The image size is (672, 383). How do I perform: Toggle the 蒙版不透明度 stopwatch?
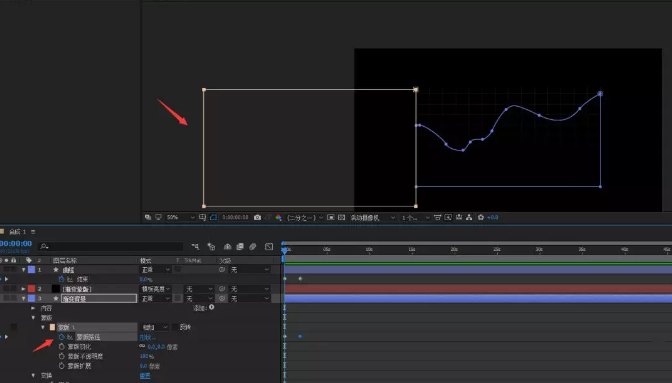[x=62, y=356]
